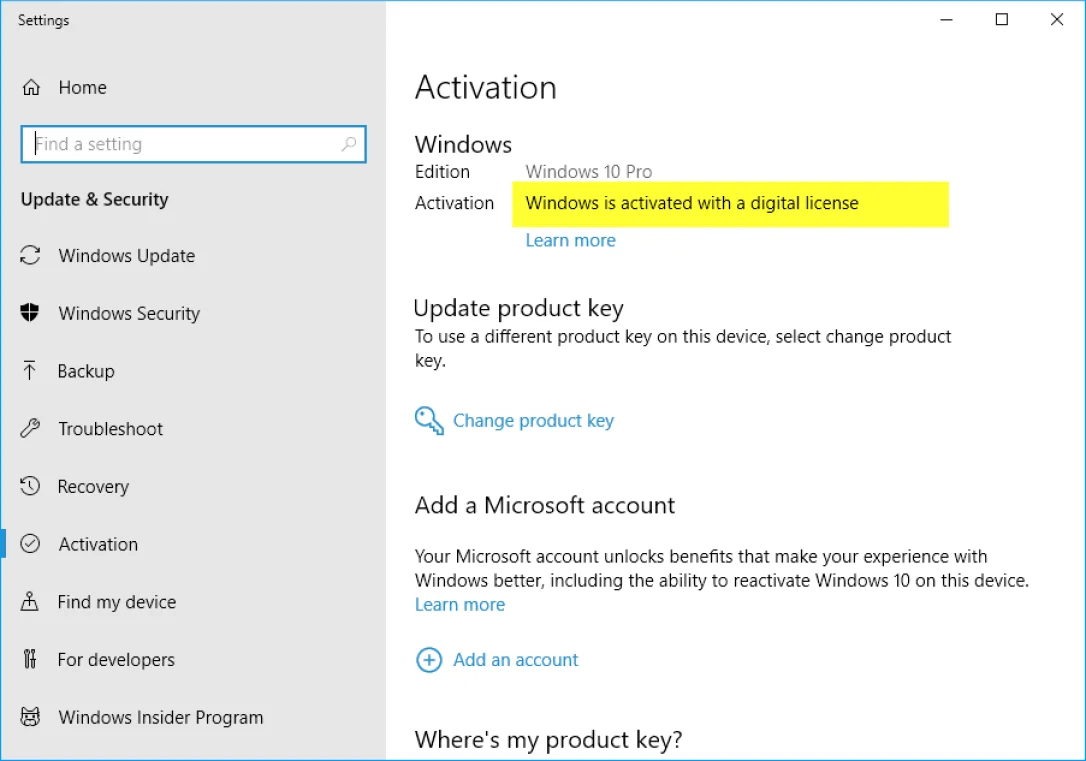Image resolution: width=1086 pixels, height=761 pixels.
Task: Click the search magnifier in Find a setting
Action: coord(350,144)
